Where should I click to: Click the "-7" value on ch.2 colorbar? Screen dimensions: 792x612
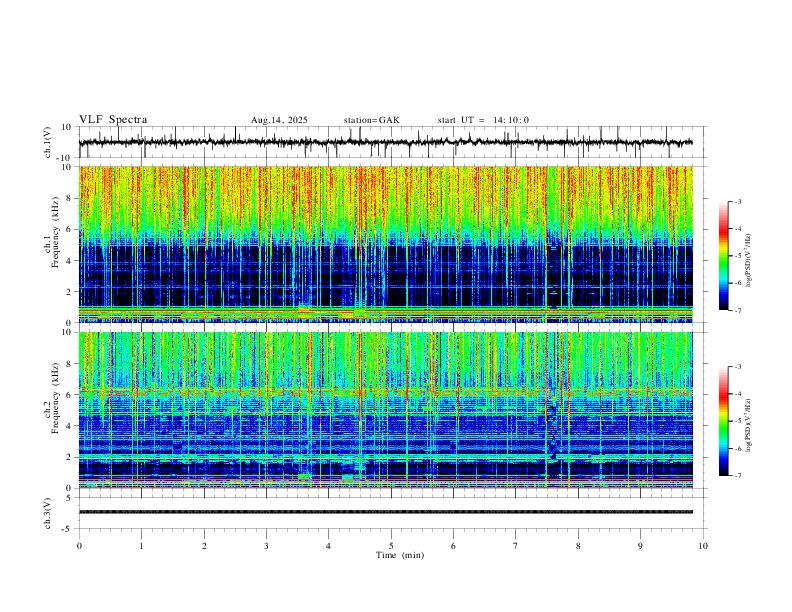coord(737,476)
